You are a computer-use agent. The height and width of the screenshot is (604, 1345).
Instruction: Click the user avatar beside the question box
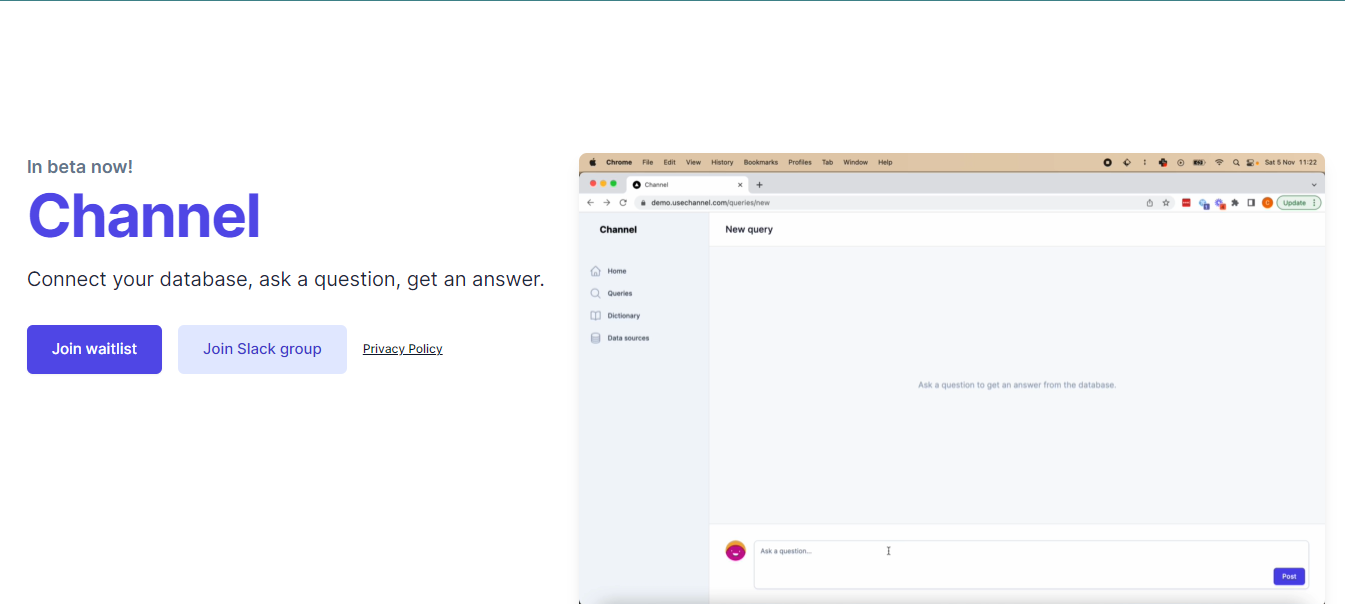pyautogui.click(x=735, y=551)
